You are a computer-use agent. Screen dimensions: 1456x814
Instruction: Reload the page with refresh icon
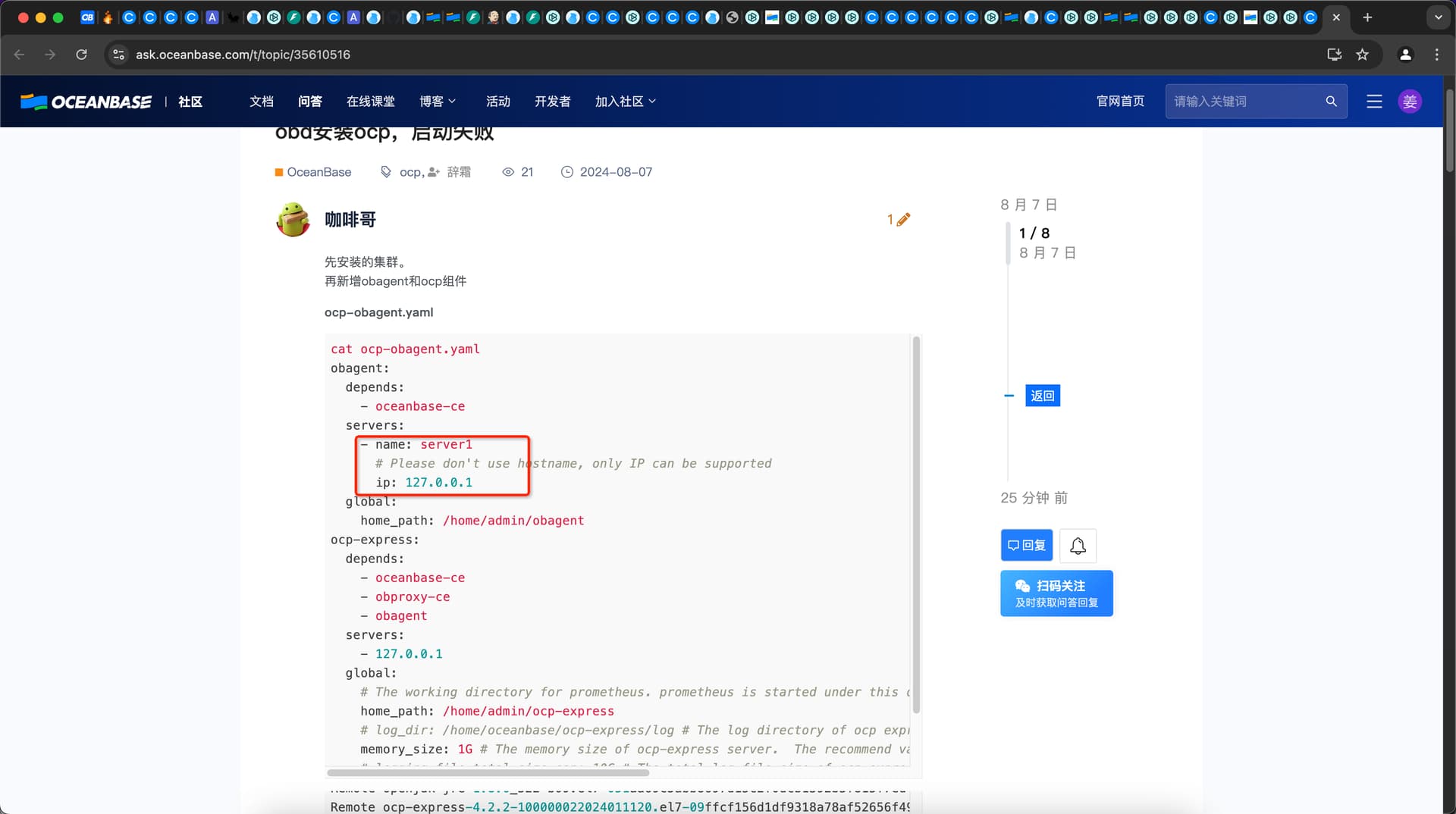(x=81, y=55)
